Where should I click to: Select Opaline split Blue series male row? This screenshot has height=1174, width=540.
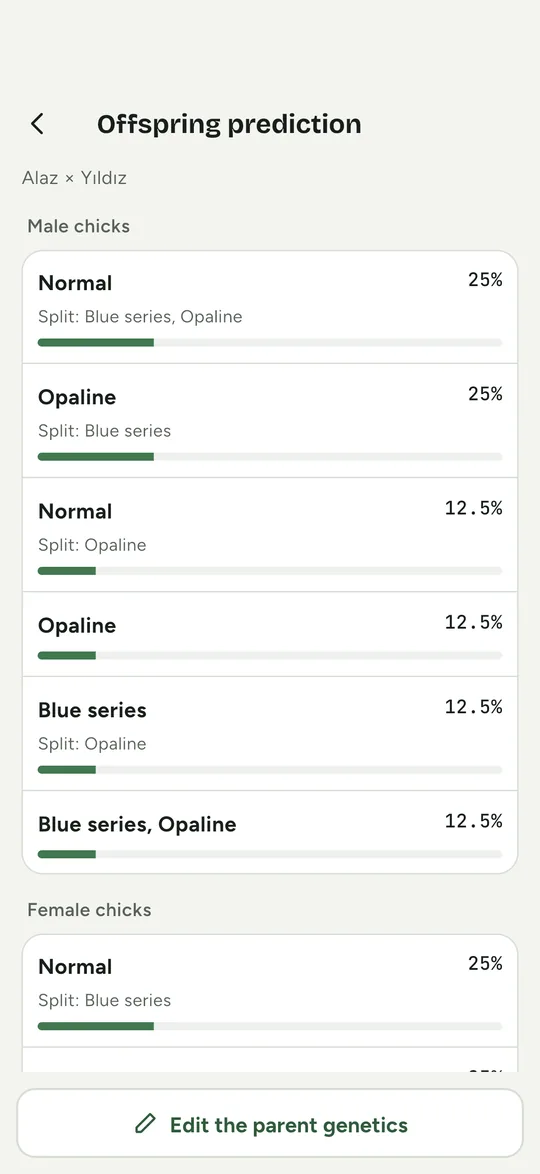point(270,421)
